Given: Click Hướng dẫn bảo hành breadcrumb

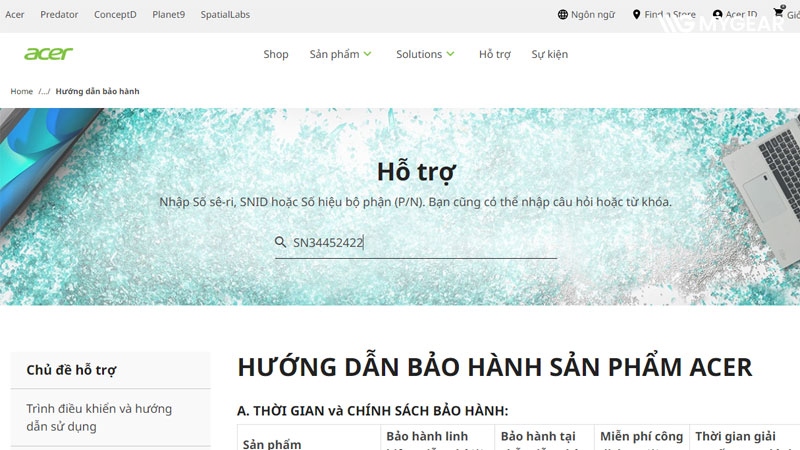Looking at the screenshot, I should coord(97,91).
